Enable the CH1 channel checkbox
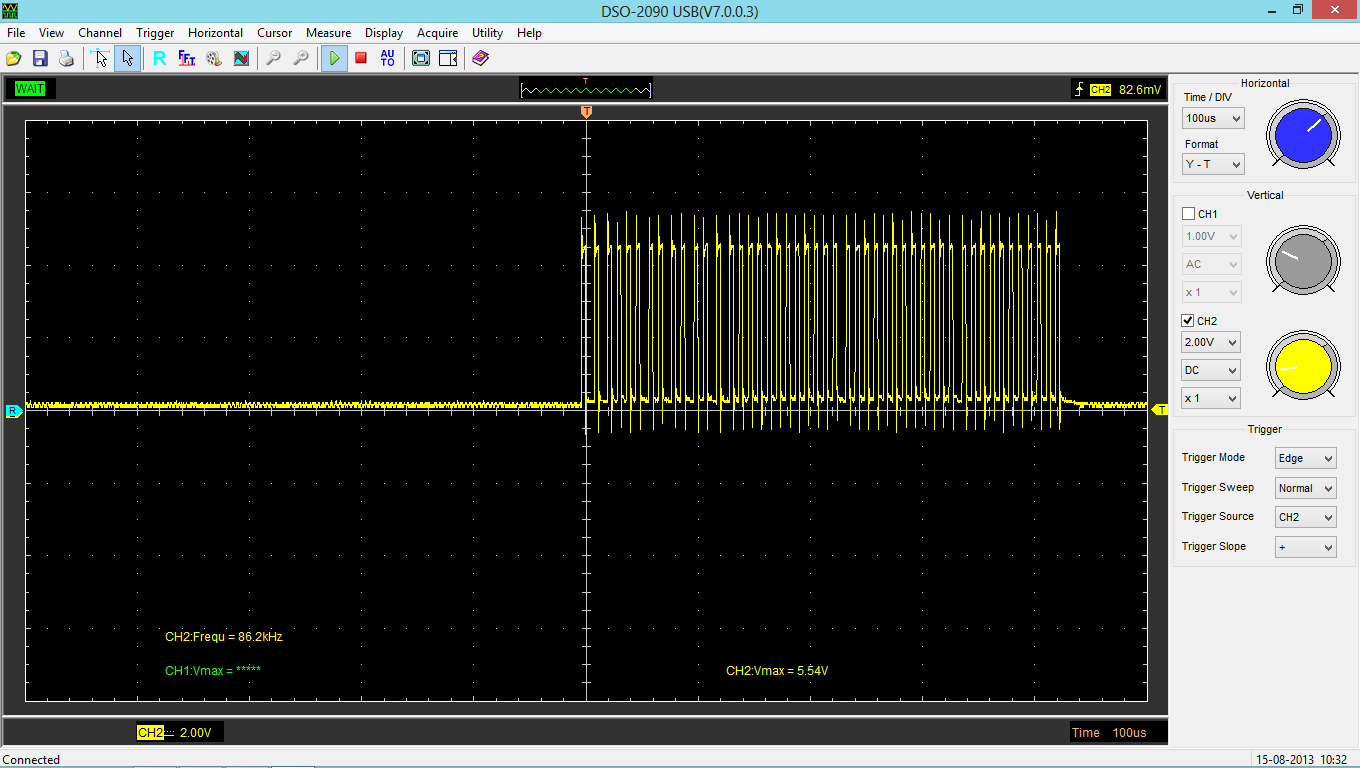Viewport: 1360px width, 768px height. tap(1188, 214)
